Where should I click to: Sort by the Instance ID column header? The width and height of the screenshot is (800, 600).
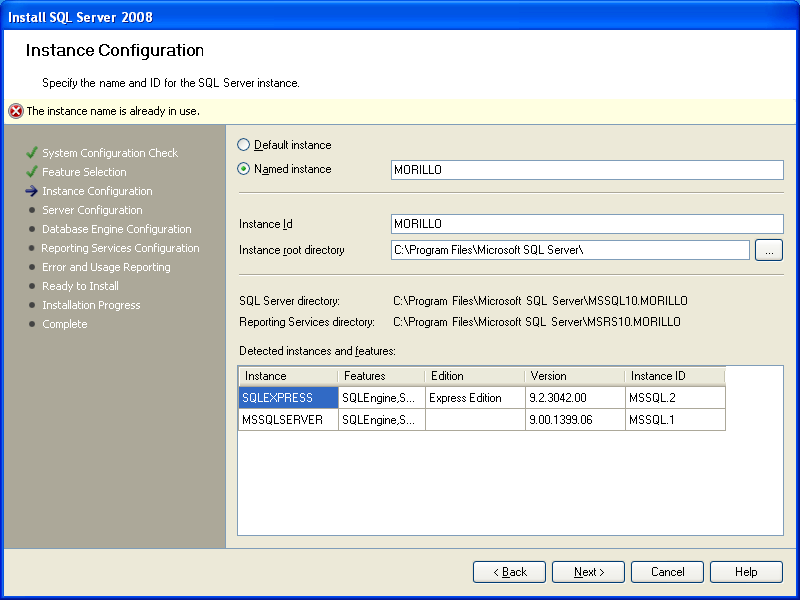point(675,376)
